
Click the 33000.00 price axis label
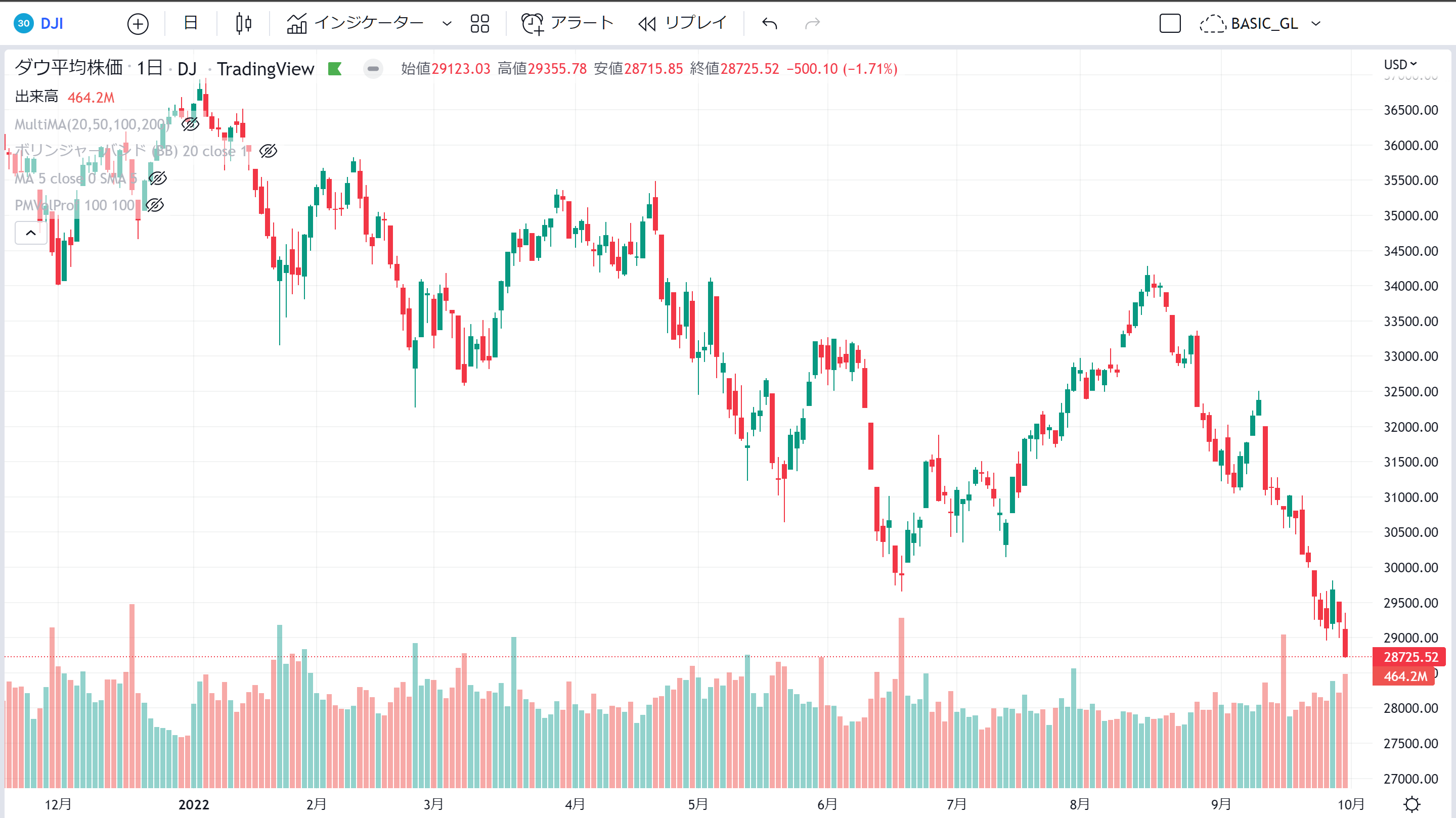[1410, 356]
